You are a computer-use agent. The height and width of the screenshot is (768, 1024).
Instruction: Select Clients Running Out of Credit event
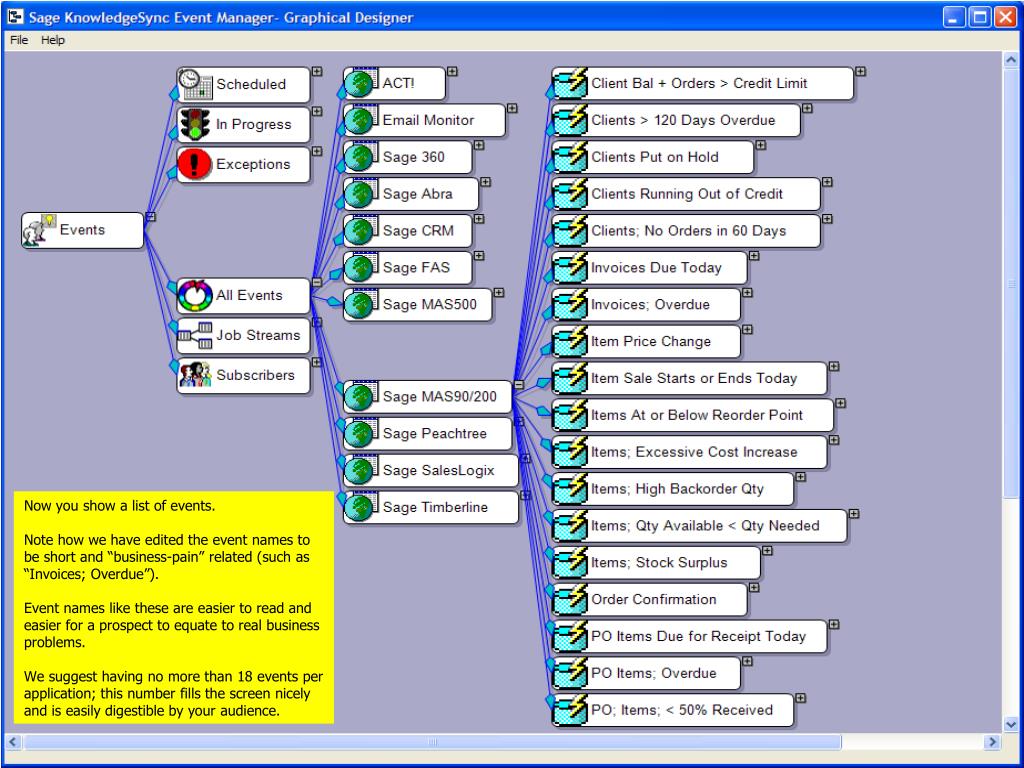(686, 194)
